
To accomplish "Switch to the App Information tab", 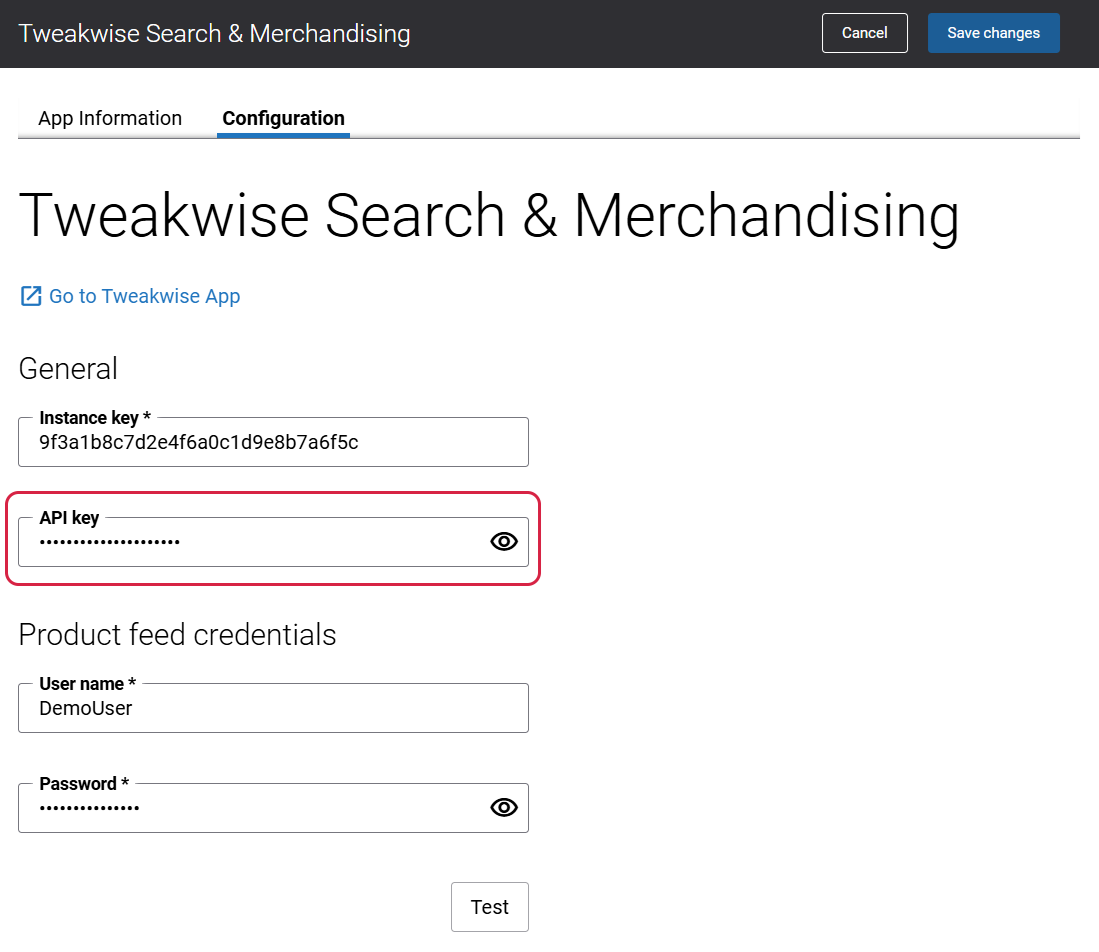I will tap(110, 118).
